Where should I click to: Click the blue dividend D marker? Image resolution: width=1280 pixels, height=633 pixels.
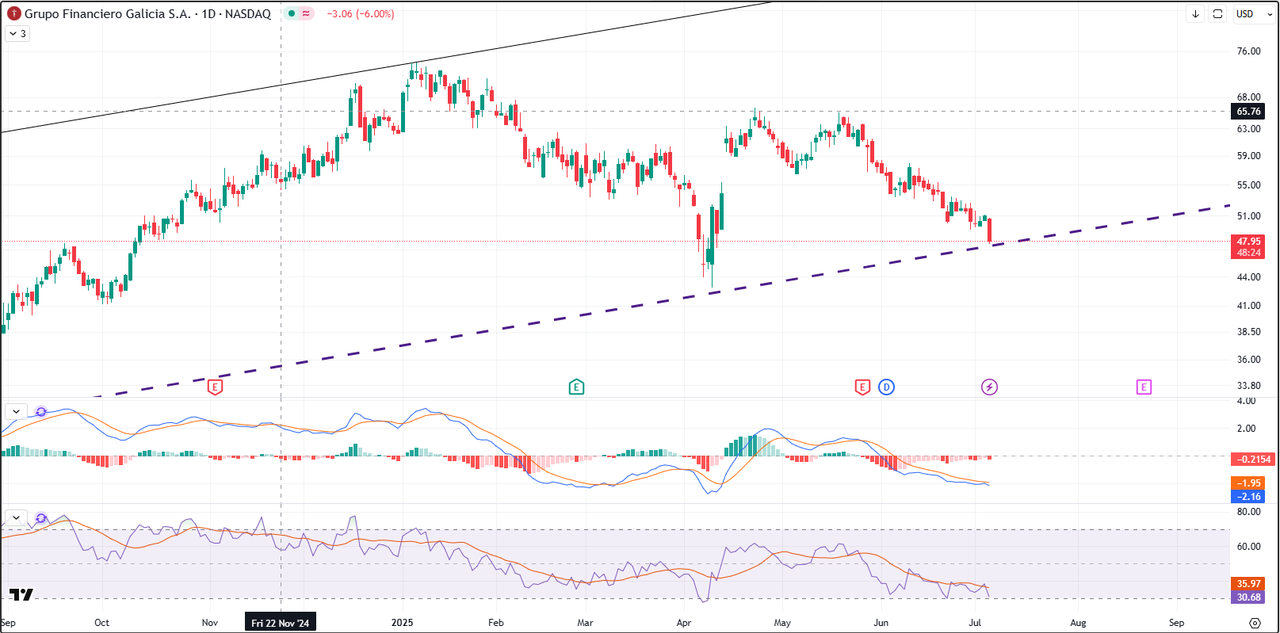coord(886,386)
